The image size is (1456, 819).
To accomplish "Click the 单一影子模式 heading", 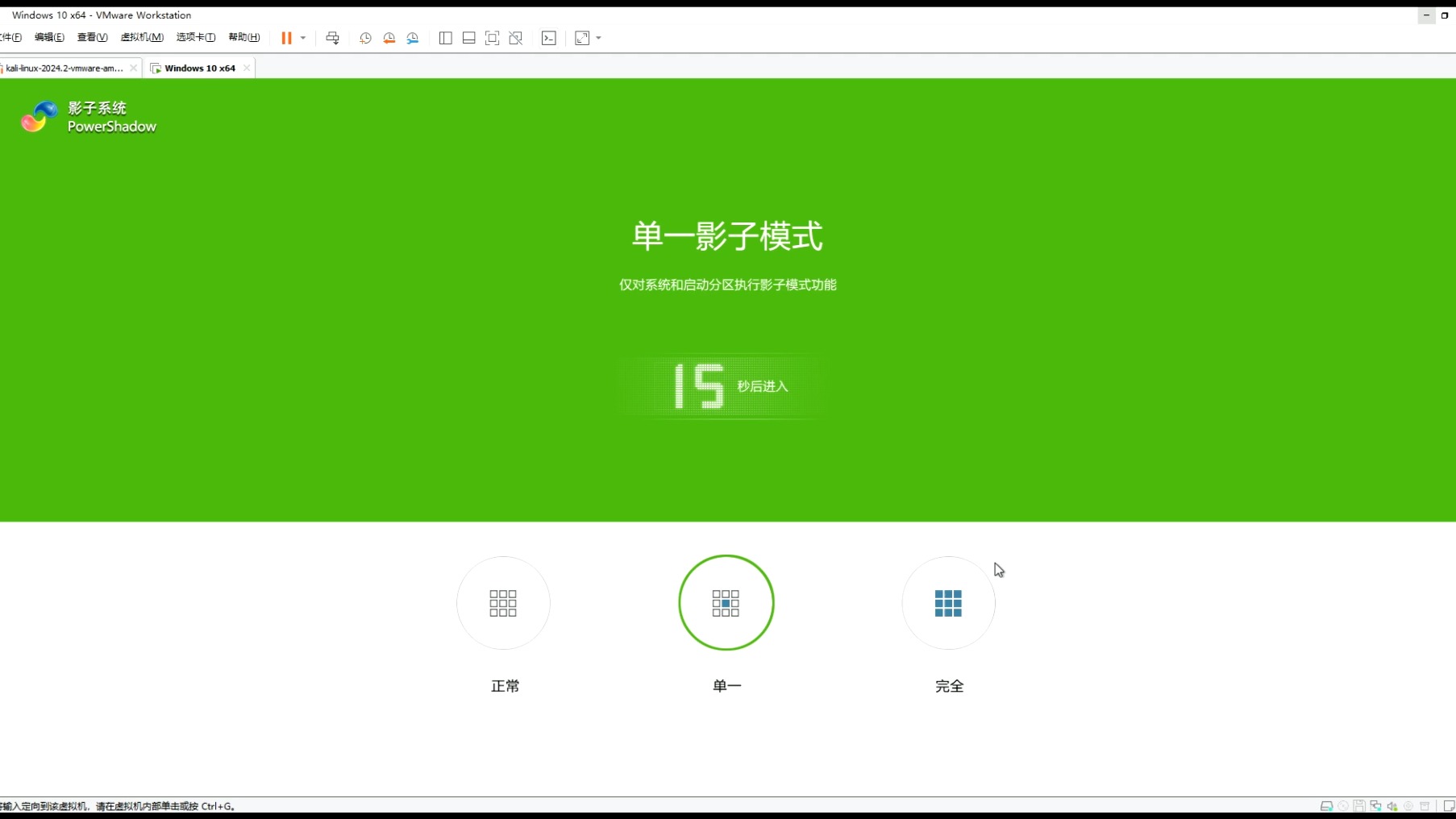I will point(727,236).
